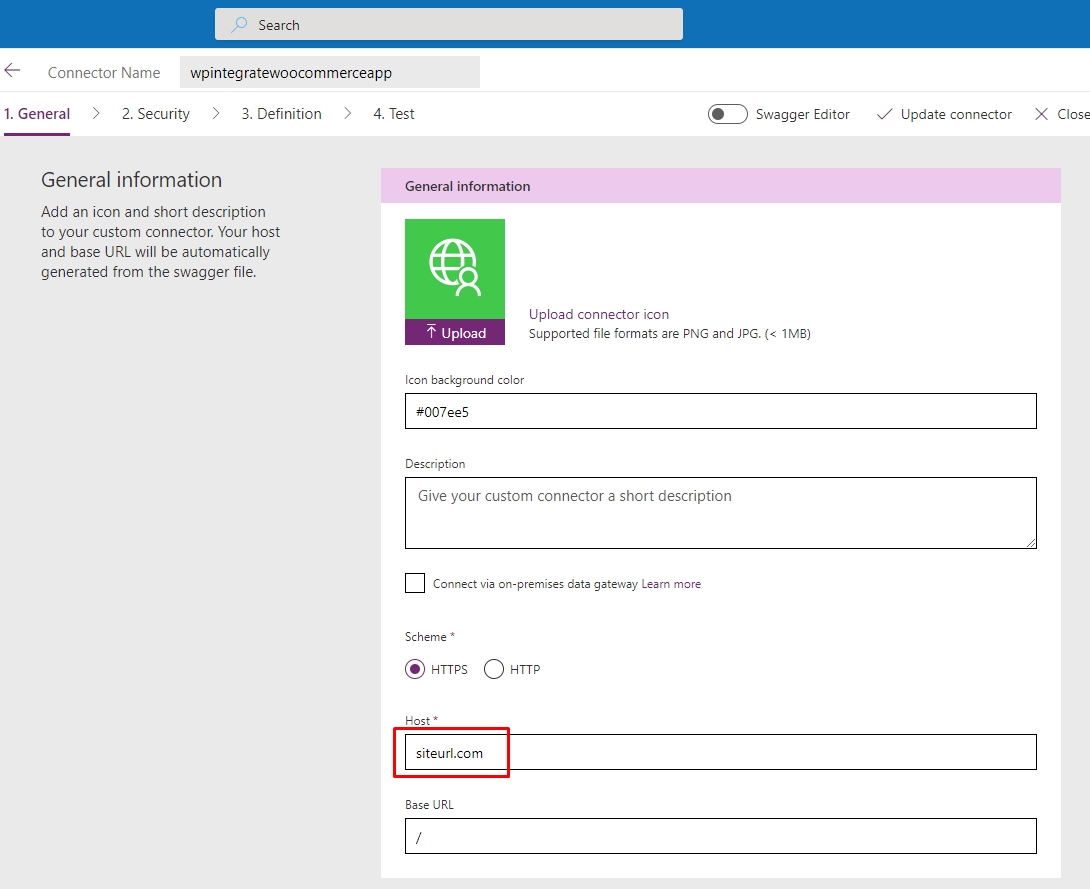
Task: Click the Upload button under icon
Action: (455, 332)
